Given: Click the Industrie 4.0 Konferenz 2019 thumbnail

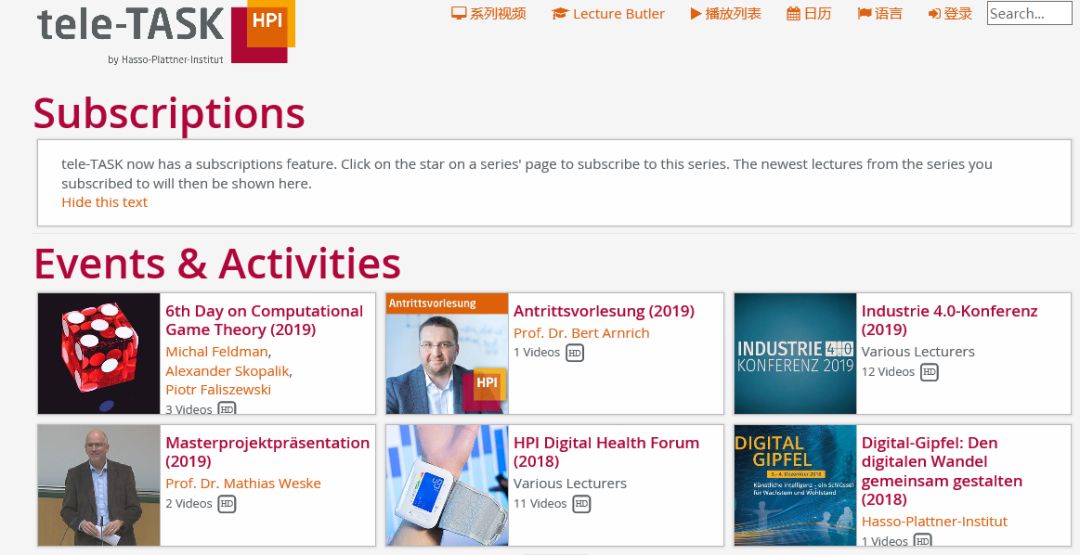Looking at the screenshot, I should (796, 353).
